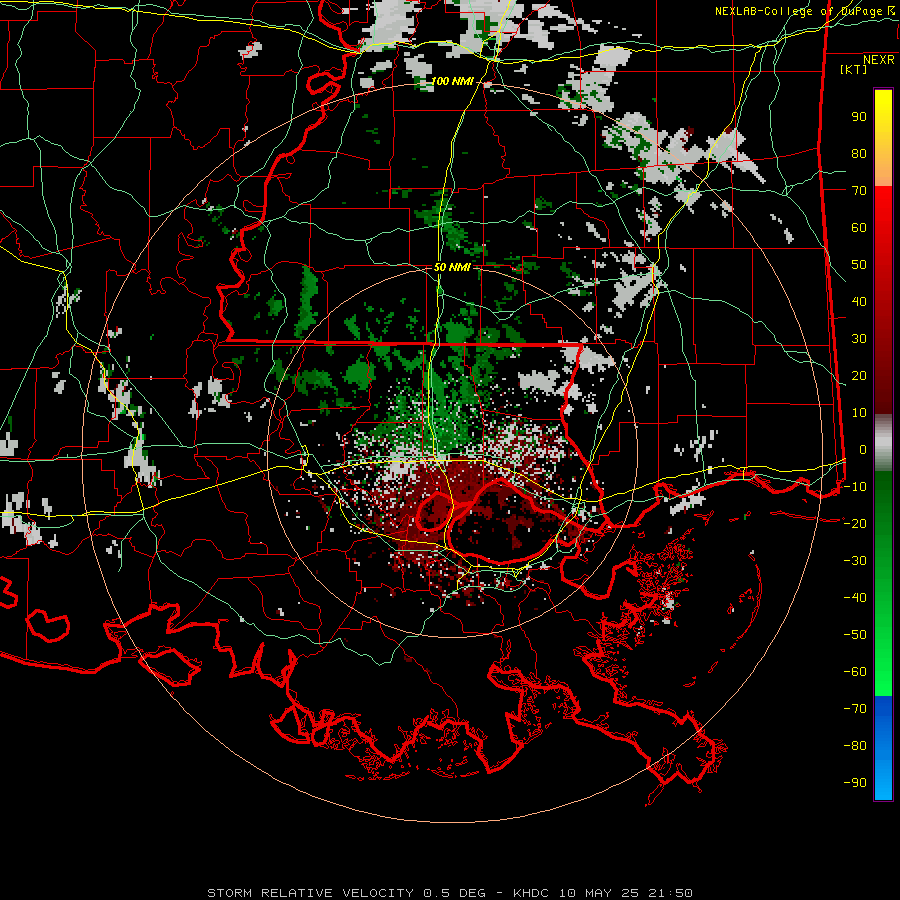
Task: Click the 60 value on the velocity scale
Action: pyautogui.click(x=859, y=228)
